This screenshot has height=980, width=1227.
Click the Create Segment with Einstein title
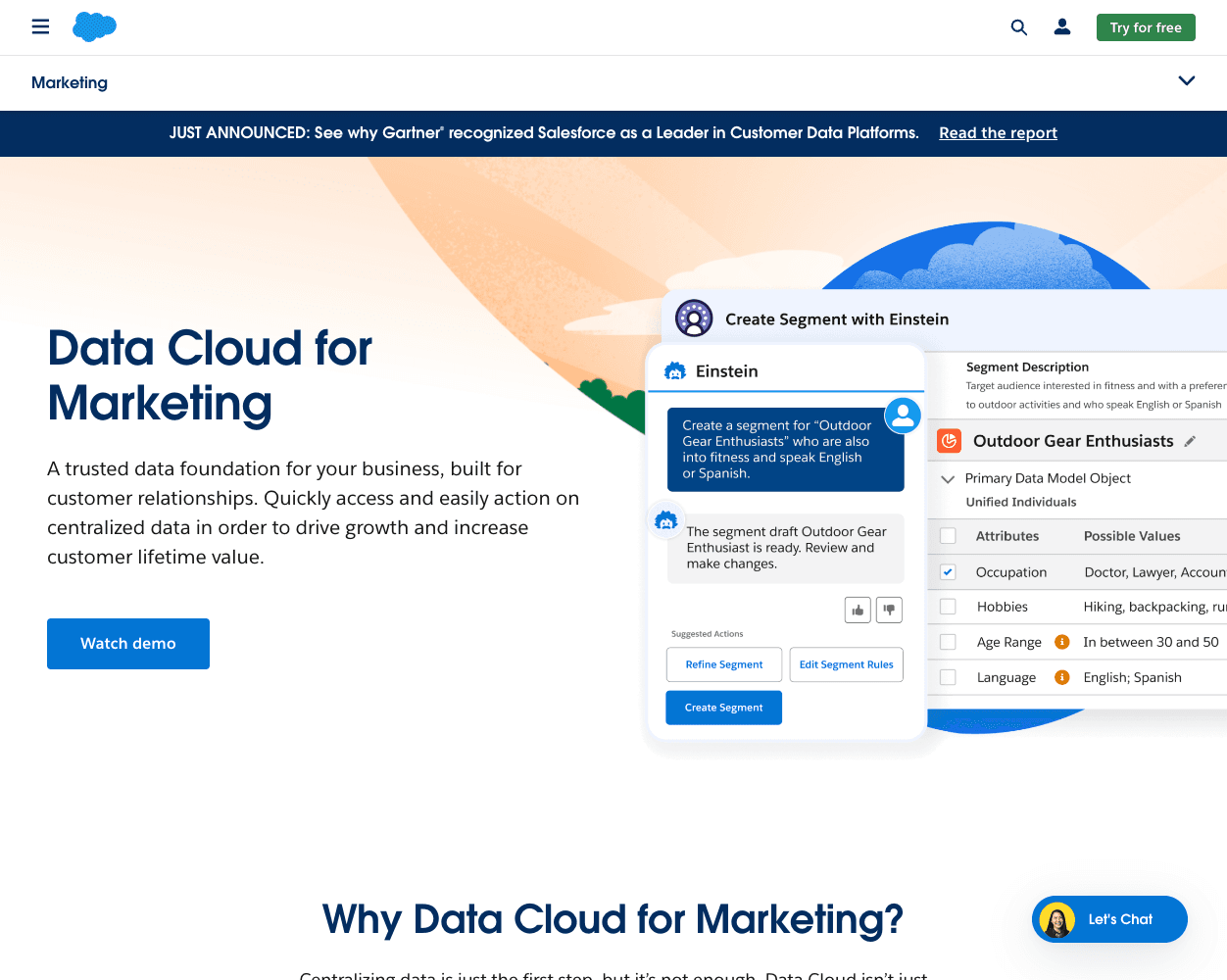click(x=837, y=319)
